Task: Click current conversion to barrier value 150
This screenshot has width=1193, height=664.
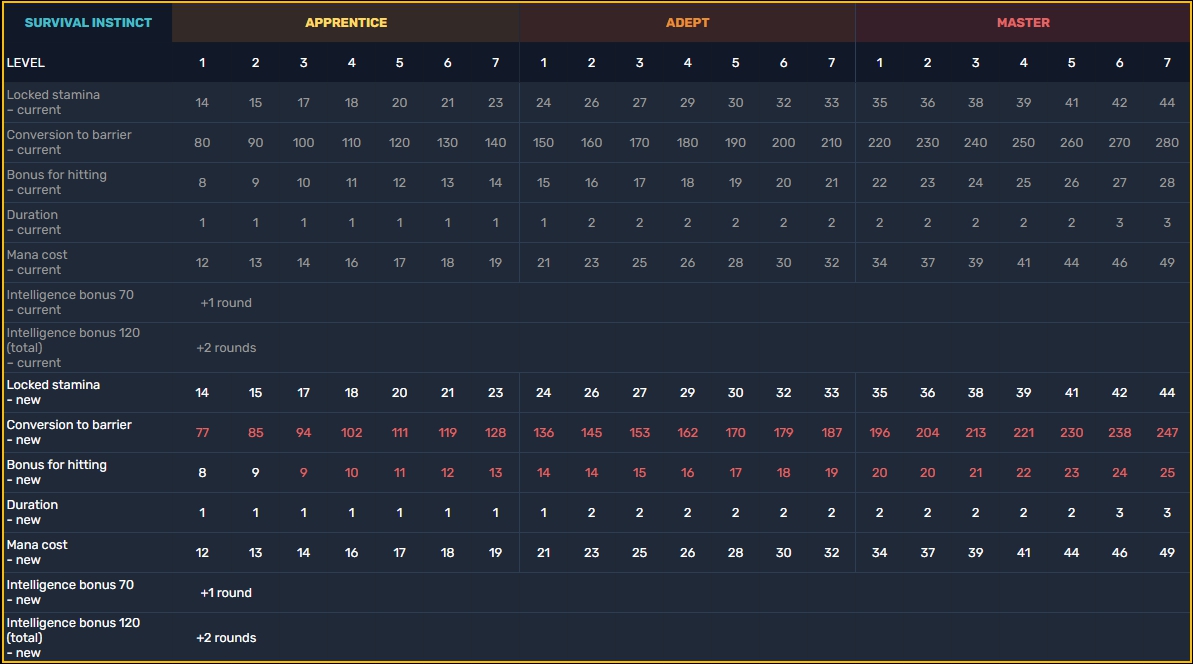Action: (x=543, y=142)
